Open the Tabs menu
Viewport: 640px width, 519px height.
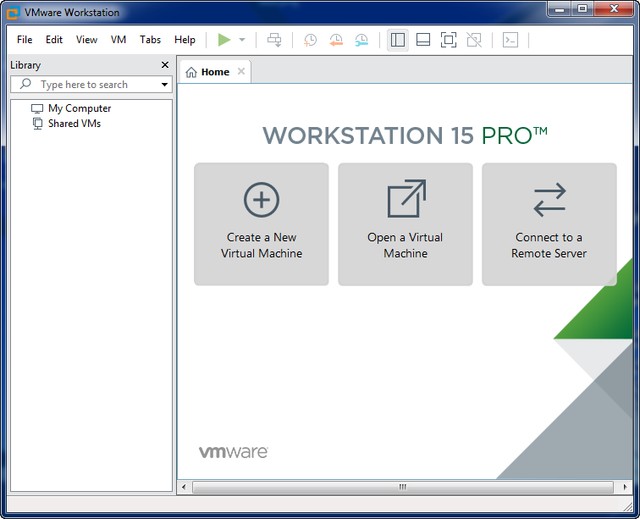[150, 40]
